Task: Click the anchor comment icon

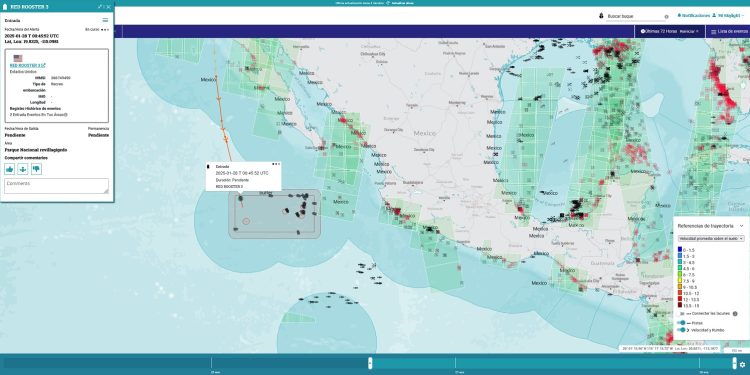Action: tap(23, 169)
